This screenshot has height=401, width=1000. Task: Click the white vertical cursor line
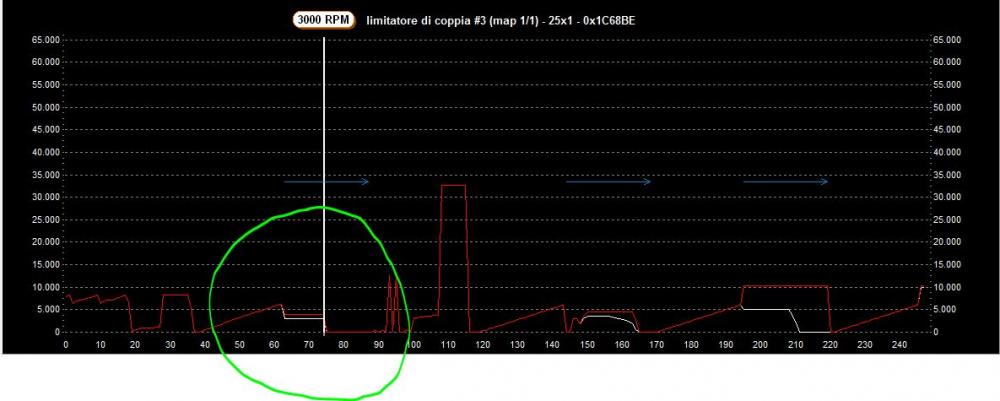[x=324, y=120]
